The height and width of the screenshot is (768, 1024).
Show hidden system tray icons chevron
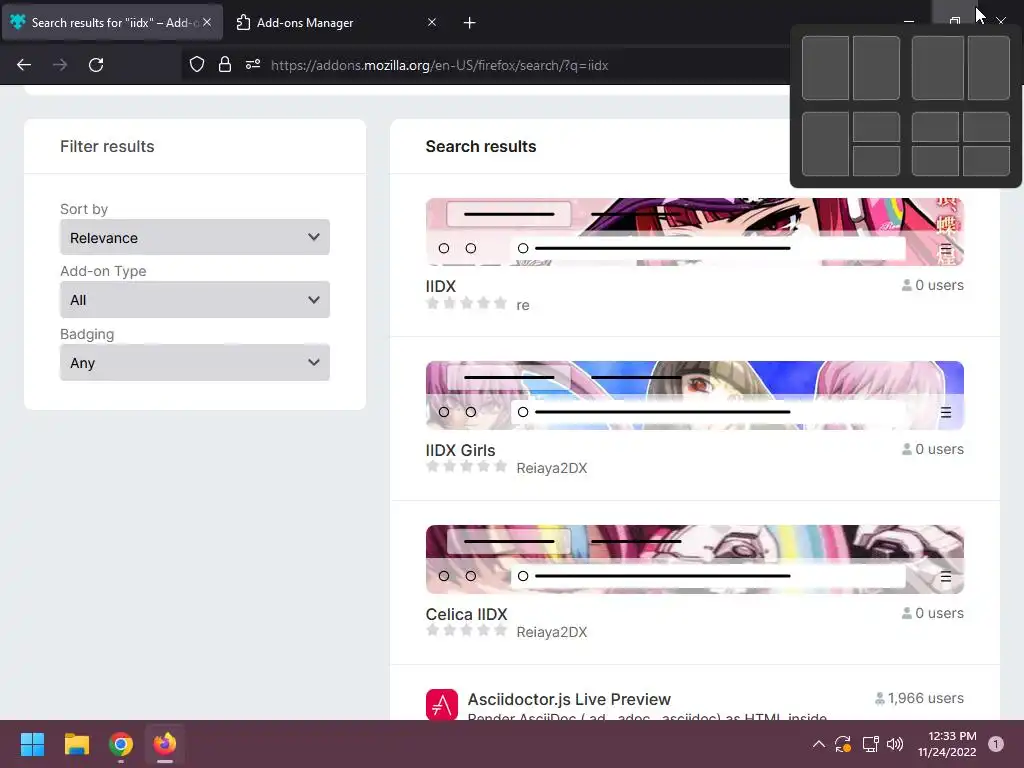pyautogui.click(x=819, y=744)
